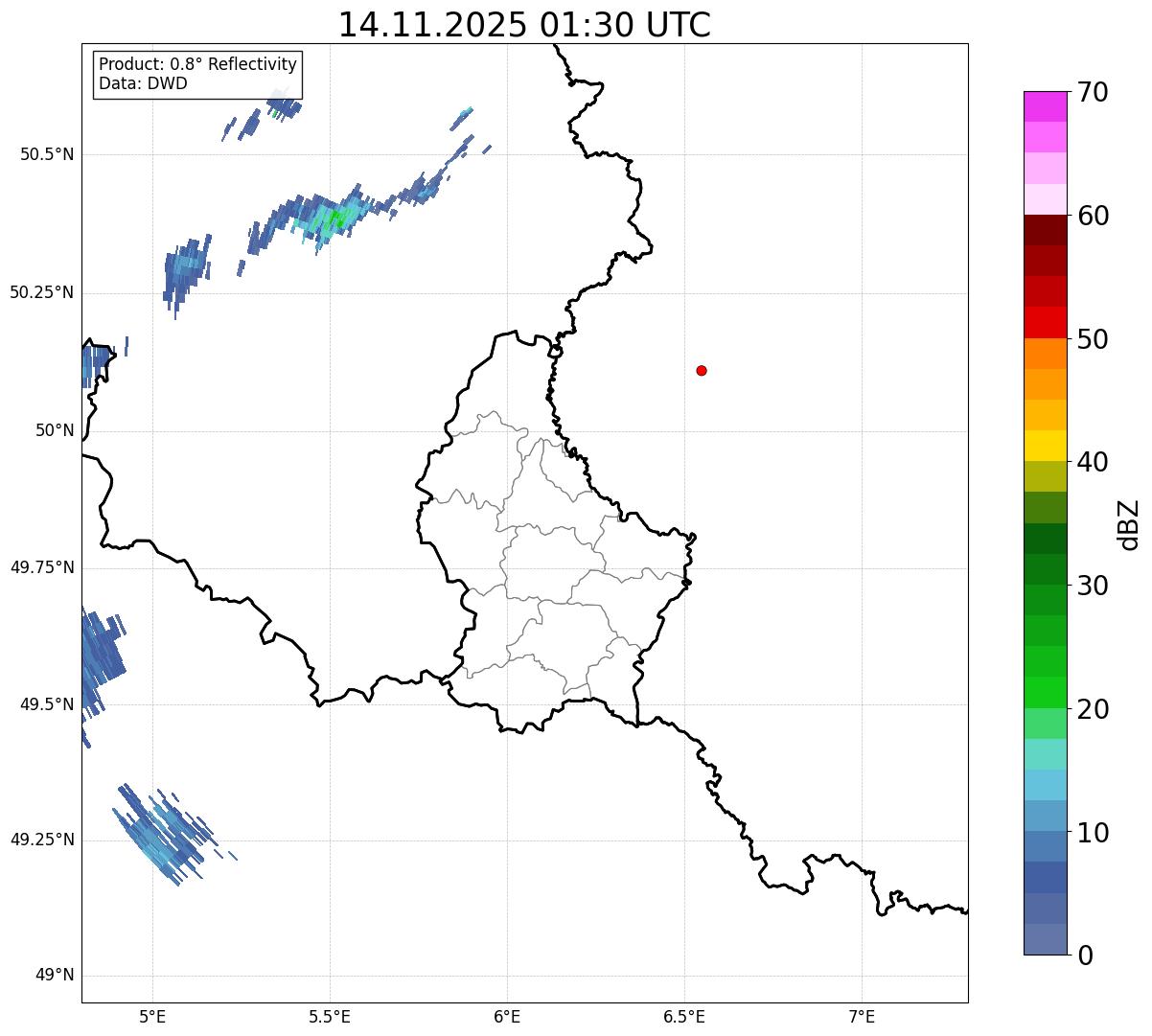Click the yellow 40 dBZ colorbar segment
1152x1036 pixels.
tap(1045, 447)
